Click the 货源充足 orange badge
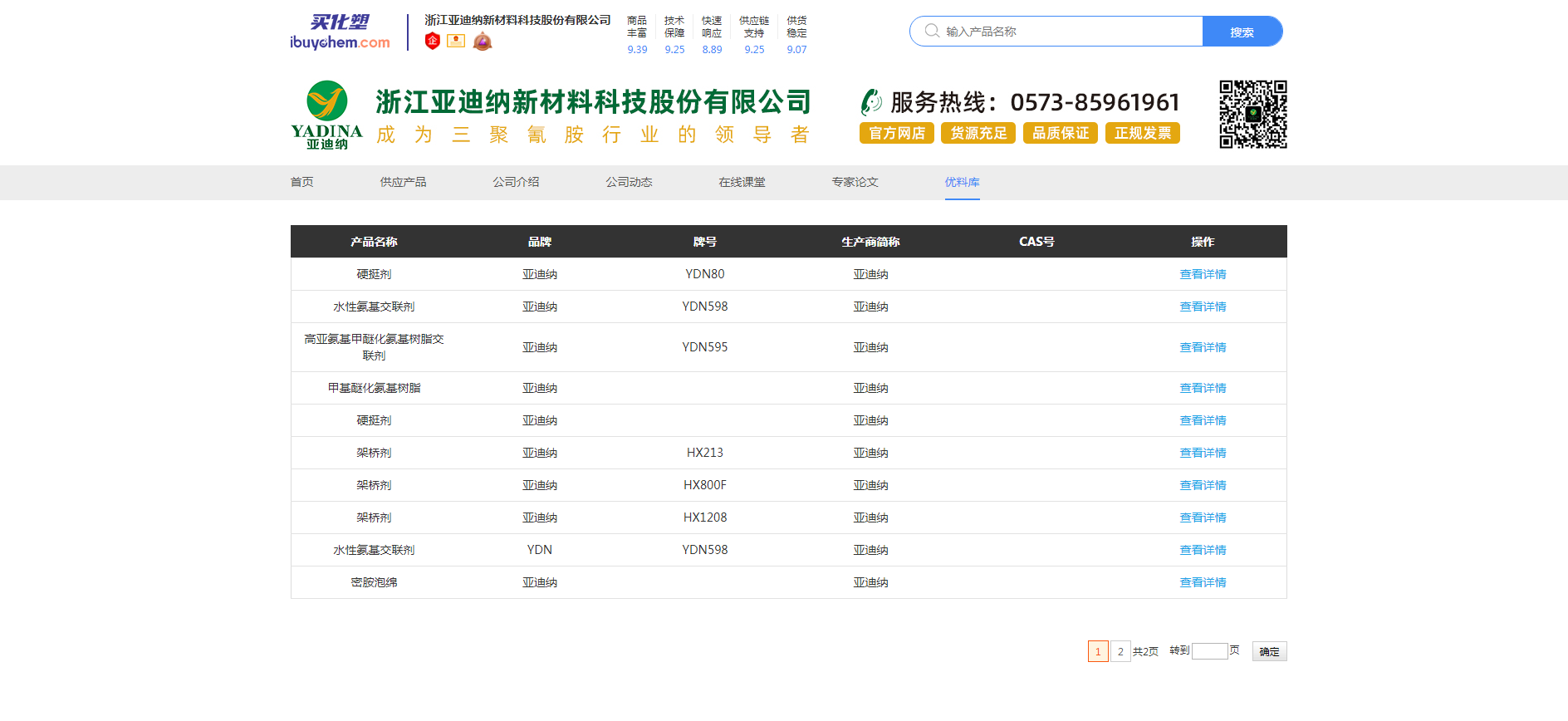Viewport: 1568px width, 721px height. (x=978, y=133)
